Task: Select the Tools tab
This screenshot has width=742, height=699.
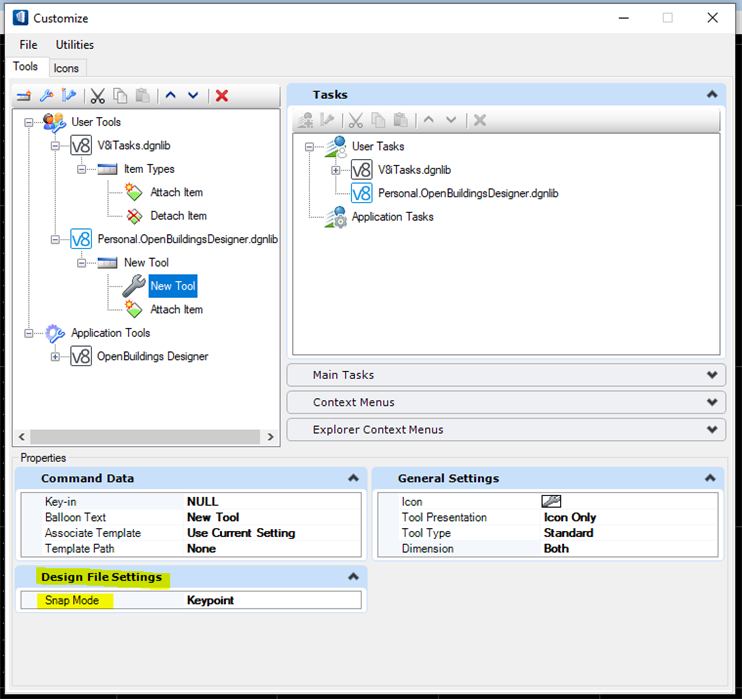Action: [26, 66]
